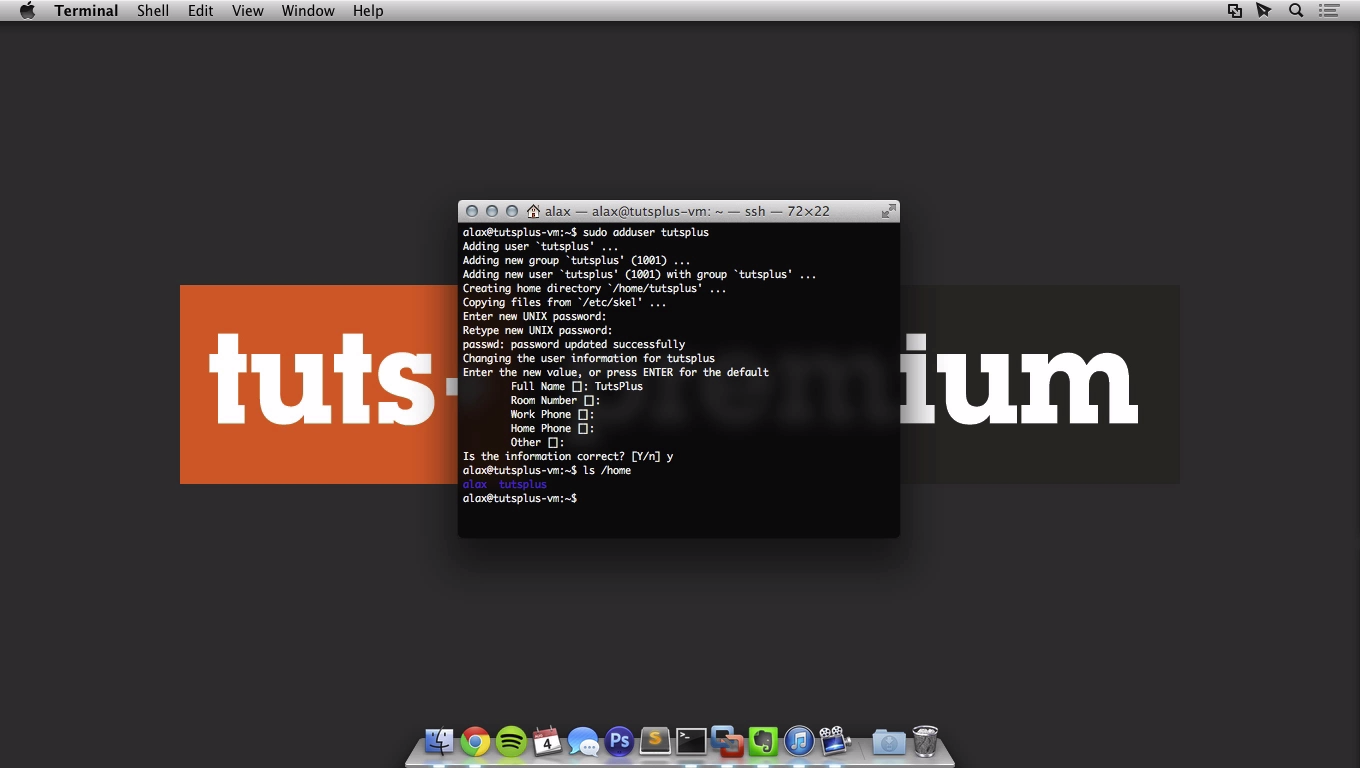1360x768 pixels.
Task: Click the 'Room Number []:' line
Action: 556,400
